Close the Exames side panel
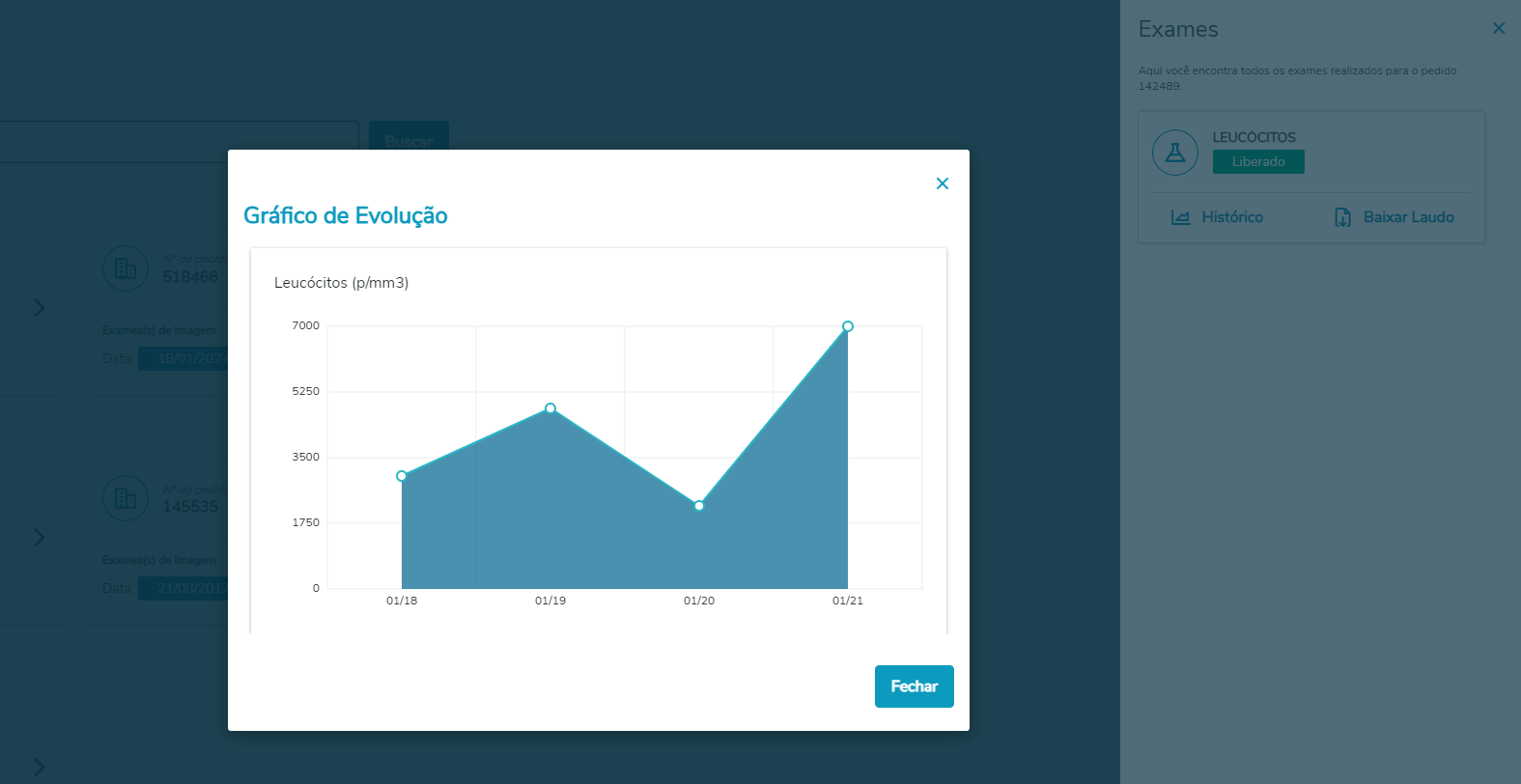 tap(1499, 28)
